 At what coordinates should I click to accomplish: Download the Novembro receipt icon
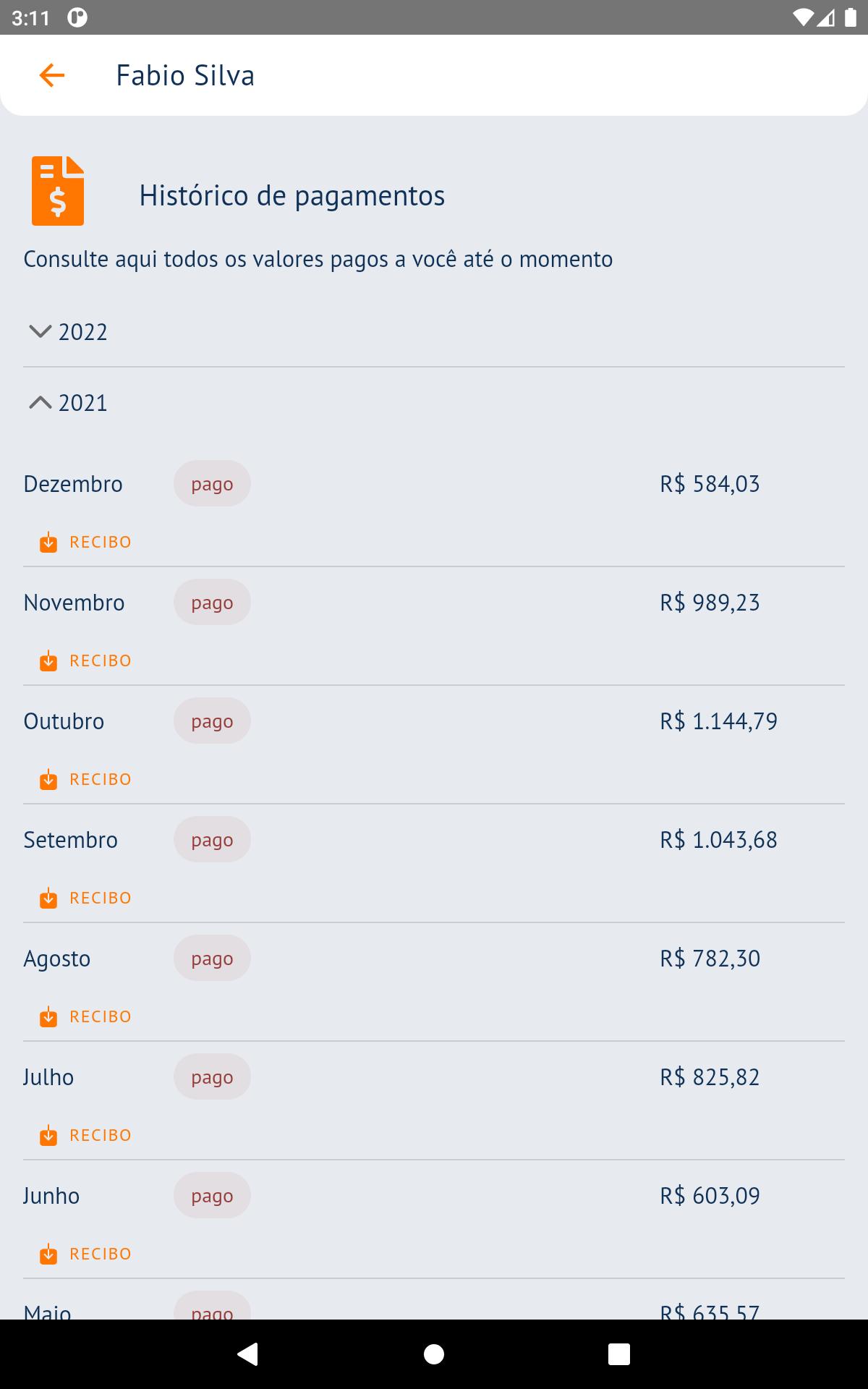point(48,660)
